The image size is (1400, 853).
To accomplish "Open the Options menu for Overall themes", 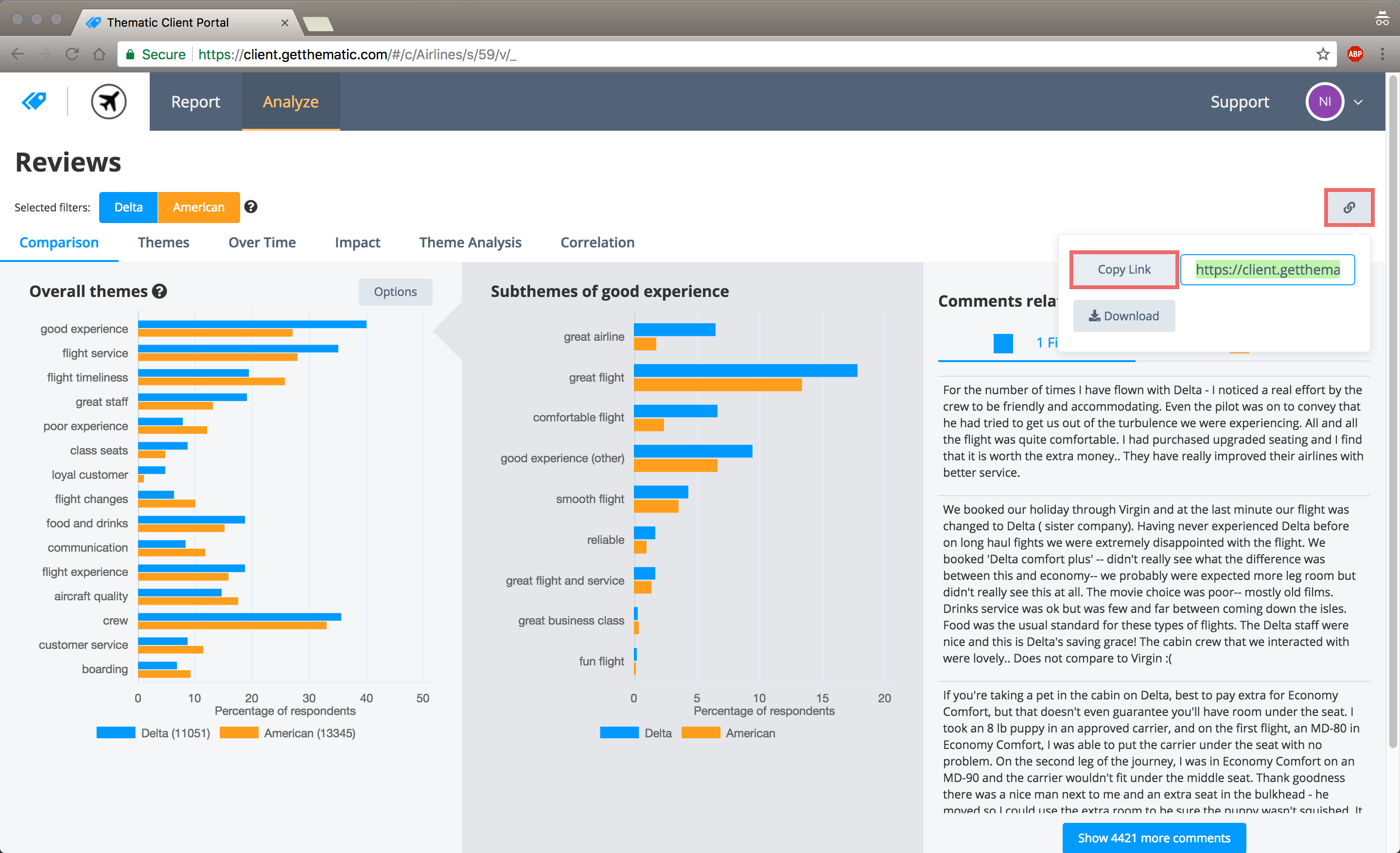I will pyautogui.click(x=395, y=292).
